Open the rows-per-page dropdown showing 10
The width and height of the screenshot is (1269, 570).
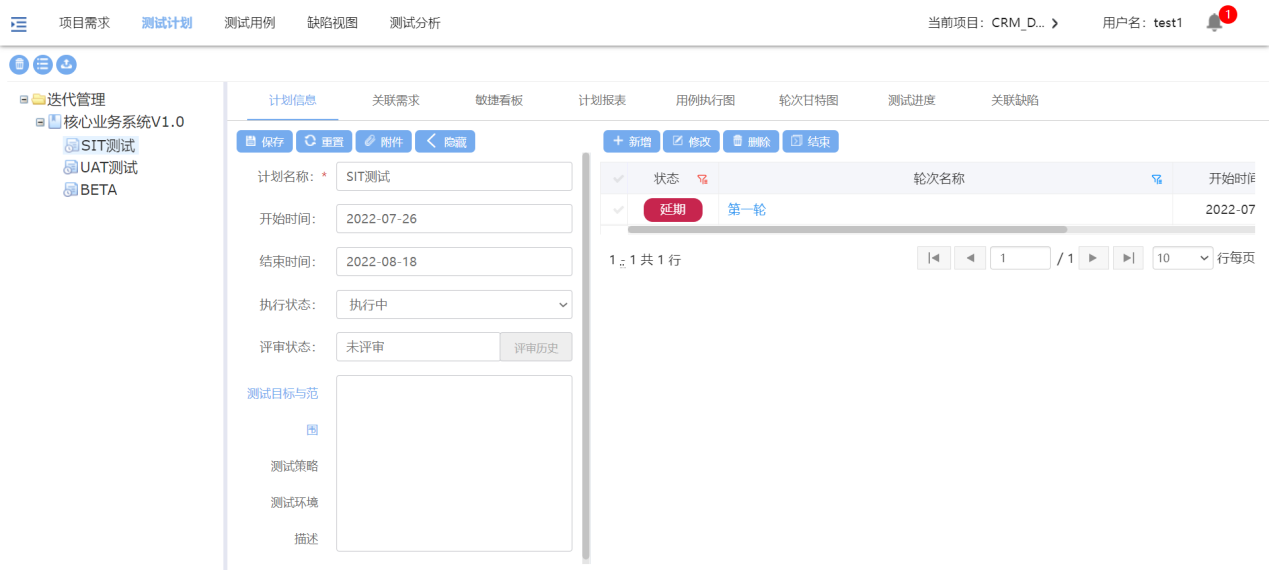[x=1183, y=258]
